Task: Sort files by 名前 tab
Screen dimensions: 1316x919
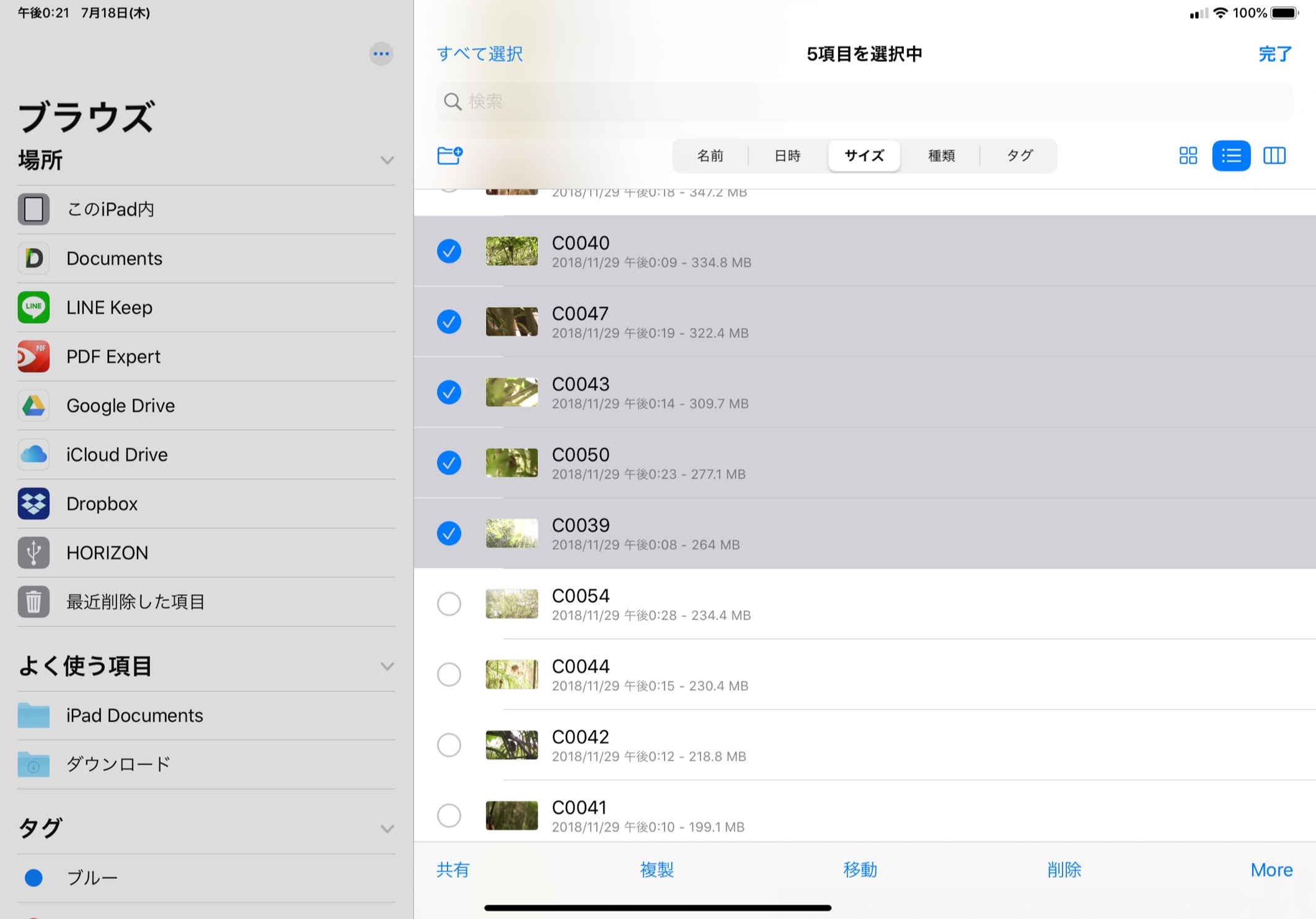Action: [710, 156]
